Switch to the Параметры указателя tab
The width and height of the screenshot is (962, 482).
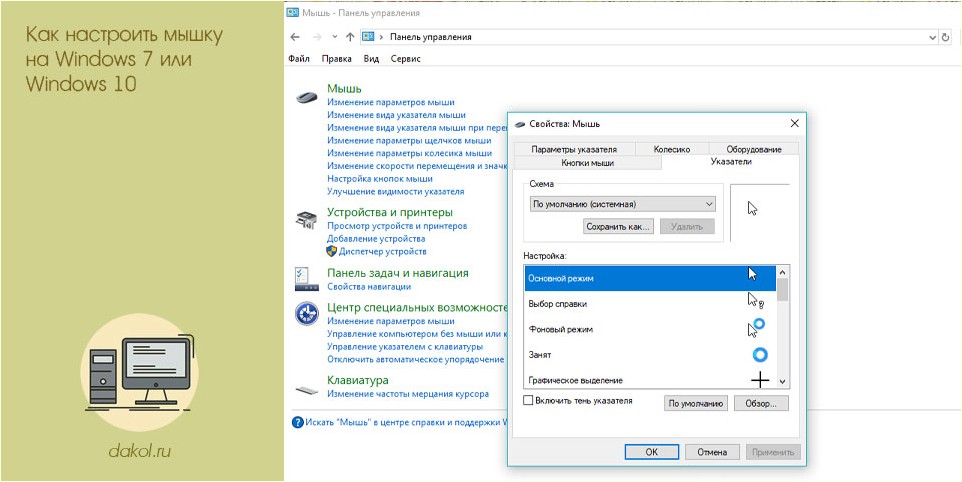click(574, 149)
